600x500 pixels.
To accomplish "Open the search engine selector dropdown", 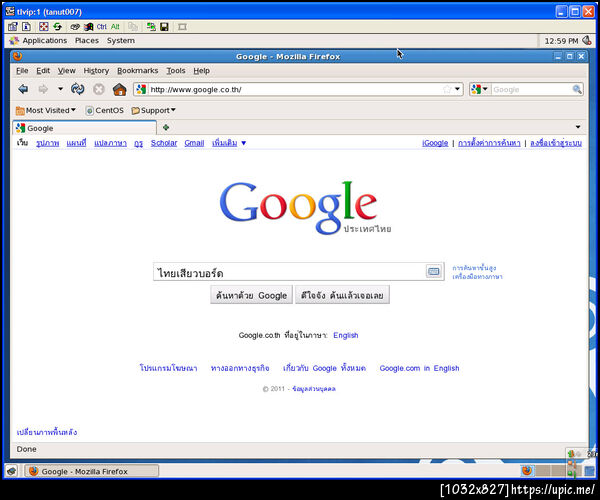I will pos(480,90).
